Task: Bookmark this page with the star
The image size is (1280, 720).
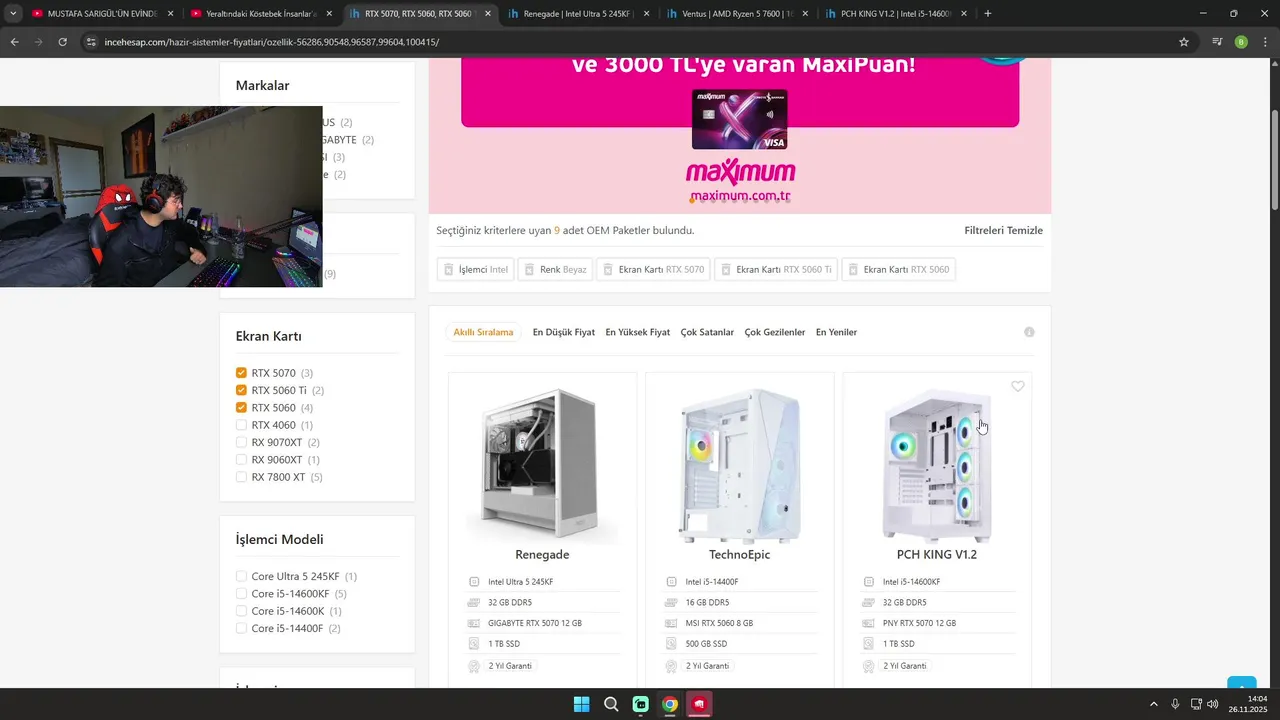Action: [1184, 42]
